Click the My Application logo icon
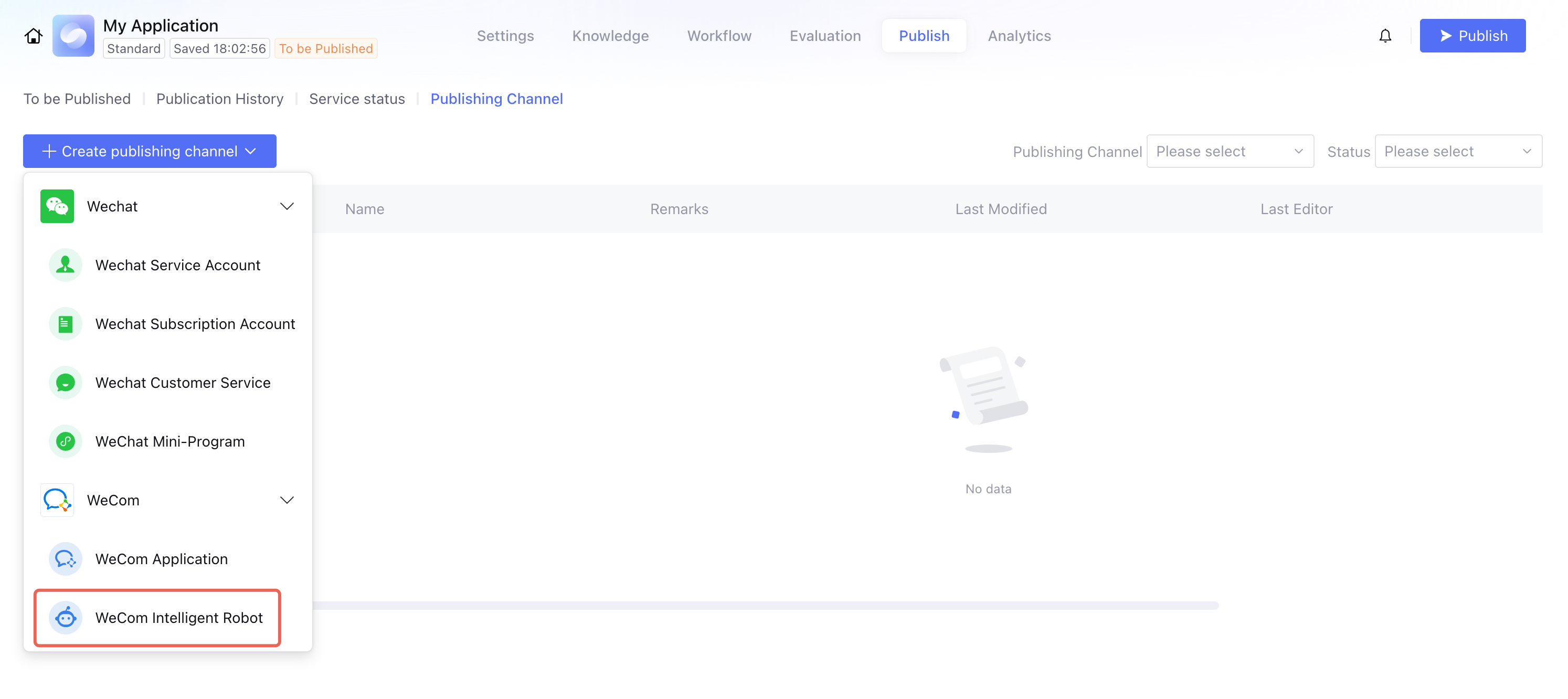 tap(73, 36)
